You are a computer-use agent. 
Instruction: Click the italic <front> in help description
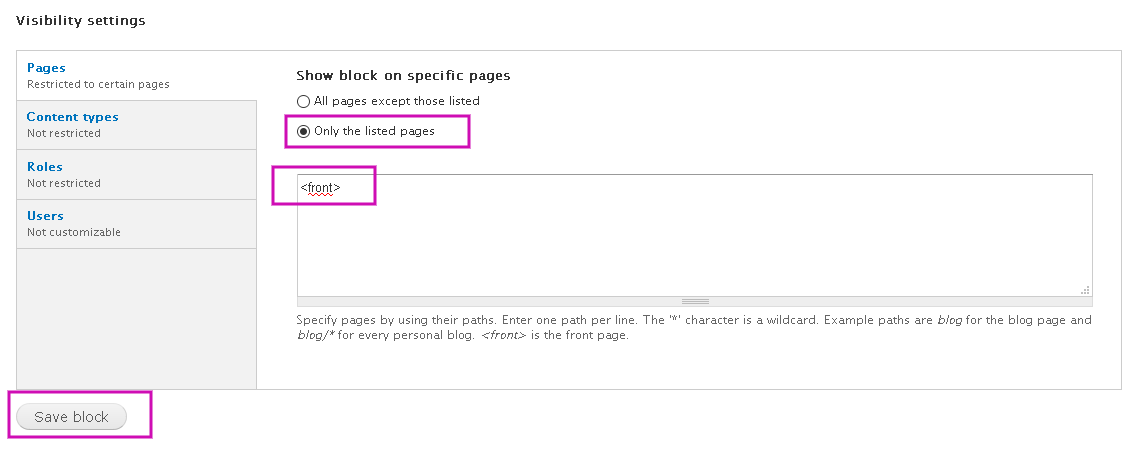click(x=499, y=336)
